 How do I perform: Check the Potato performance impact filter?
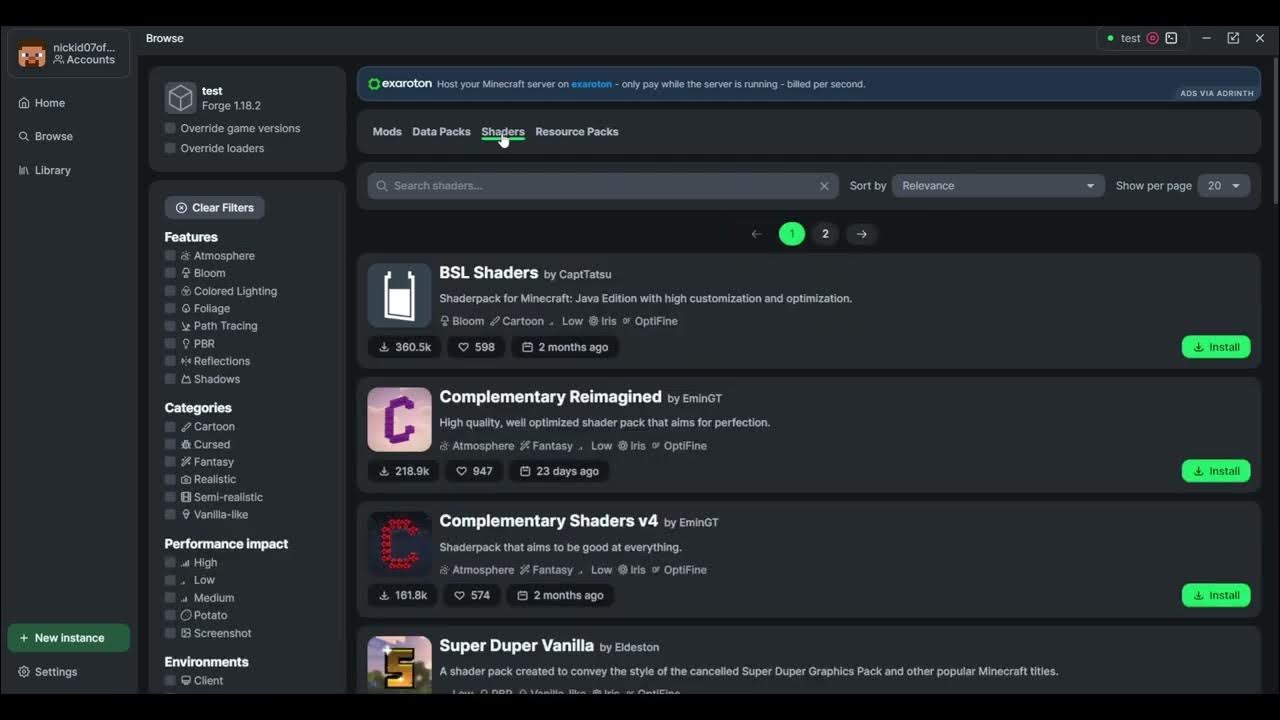[170, 615]
